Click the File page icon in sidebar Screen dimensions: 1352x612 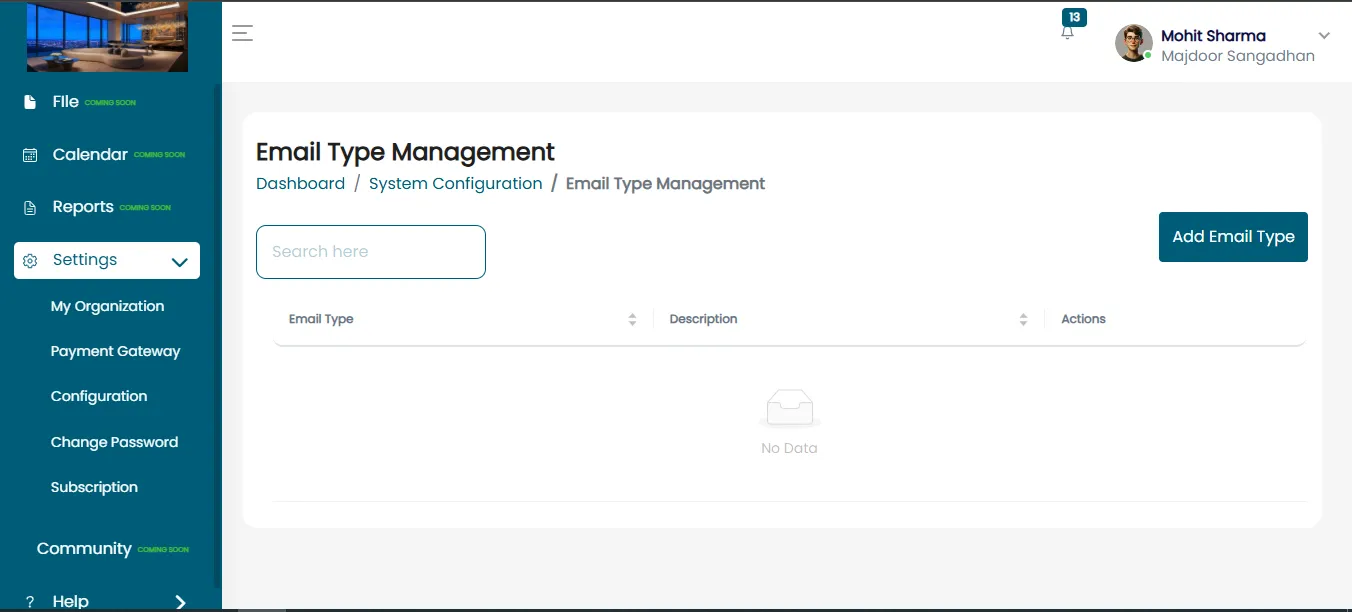pos(30,102)
